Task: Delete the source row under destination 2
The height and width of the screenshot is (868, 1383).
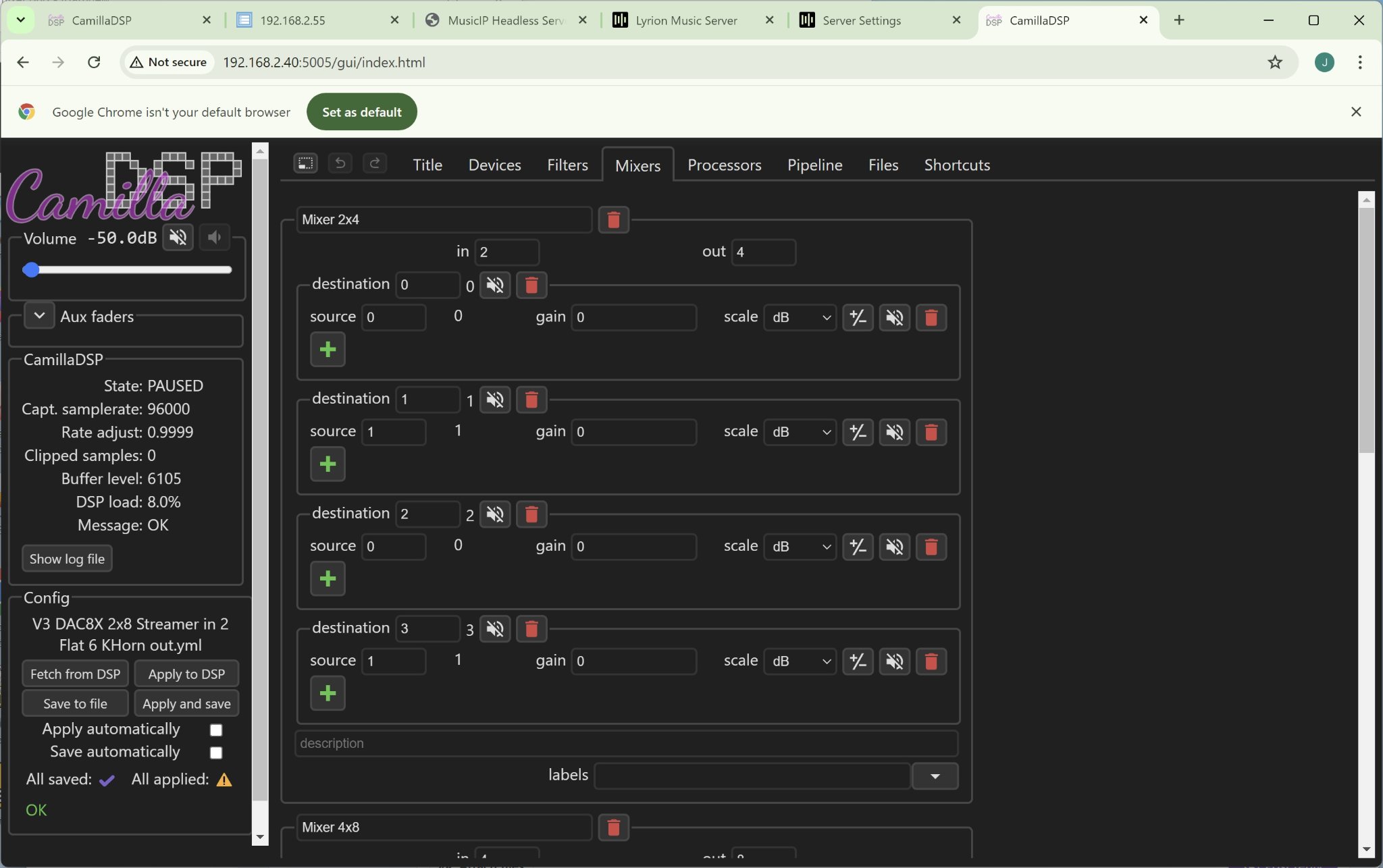Action: (x=931, y=547)
